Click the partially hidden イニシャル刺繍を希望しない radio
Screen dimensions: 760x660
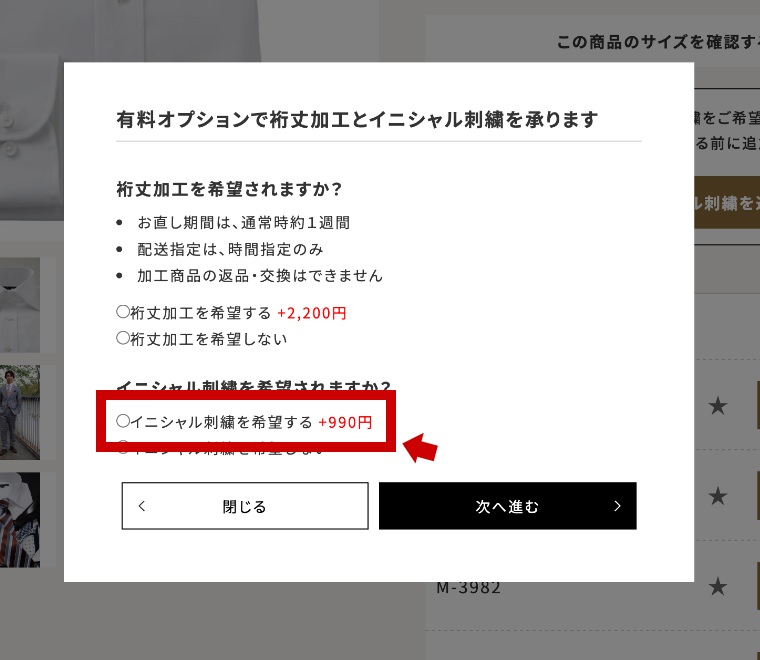tap(123, 447)
